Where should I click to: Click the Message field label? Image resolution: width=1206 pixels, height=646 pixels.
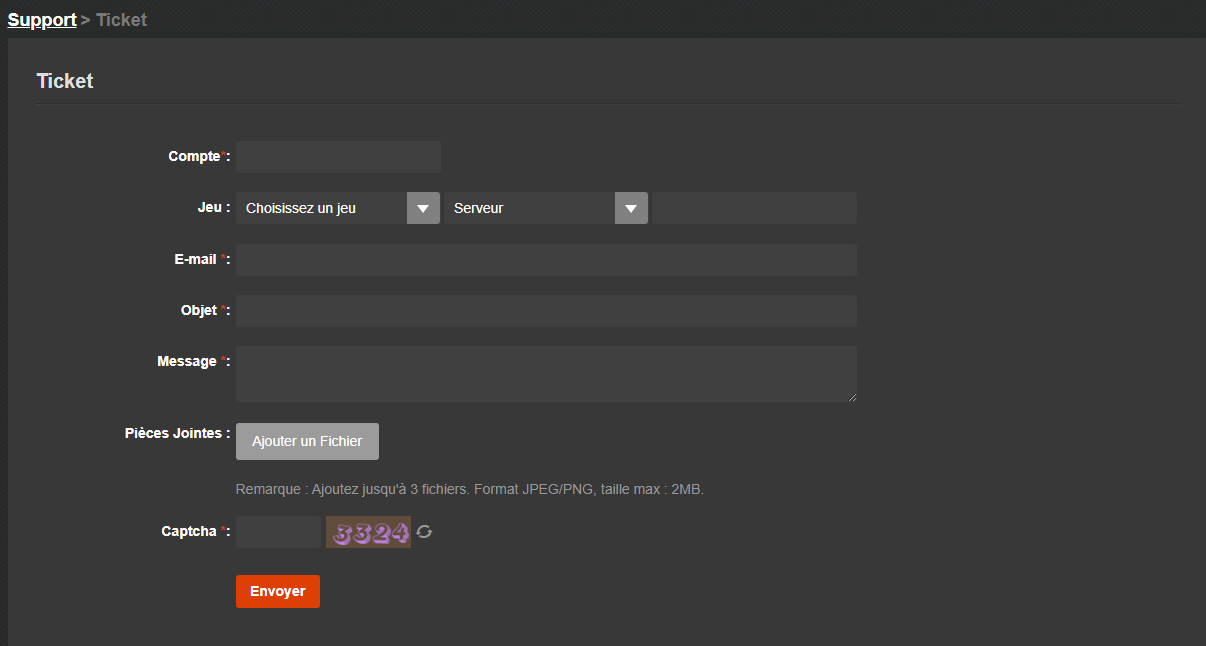coord(187,362)
